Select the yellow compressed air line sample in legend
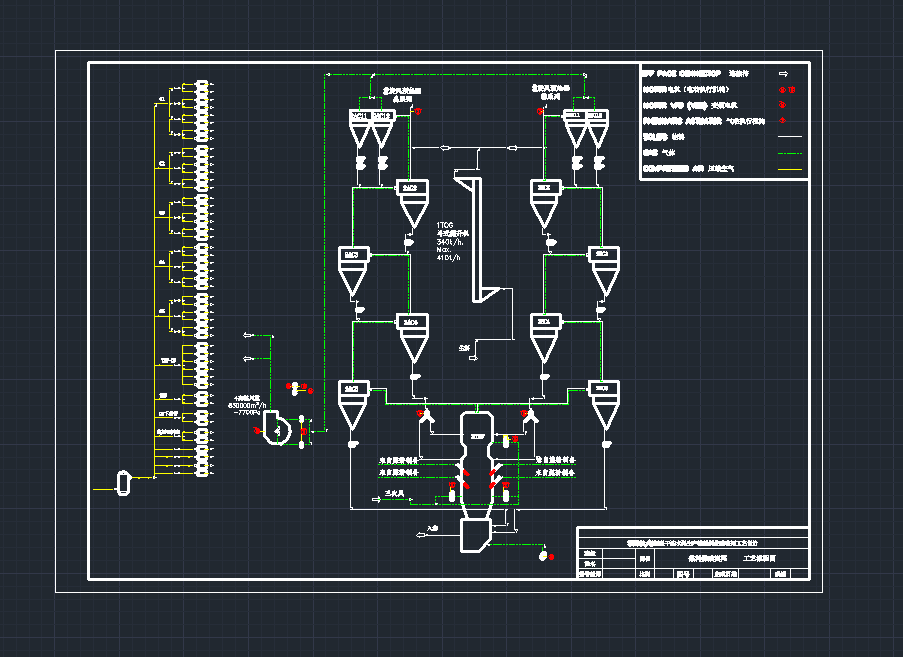 [791, 170]
